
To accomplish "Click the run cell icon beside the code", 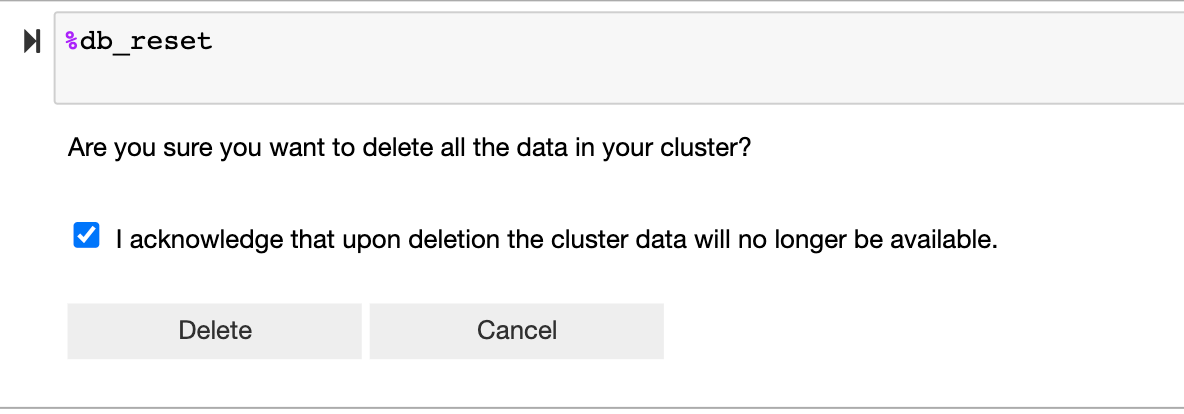I will click(32, 42).
